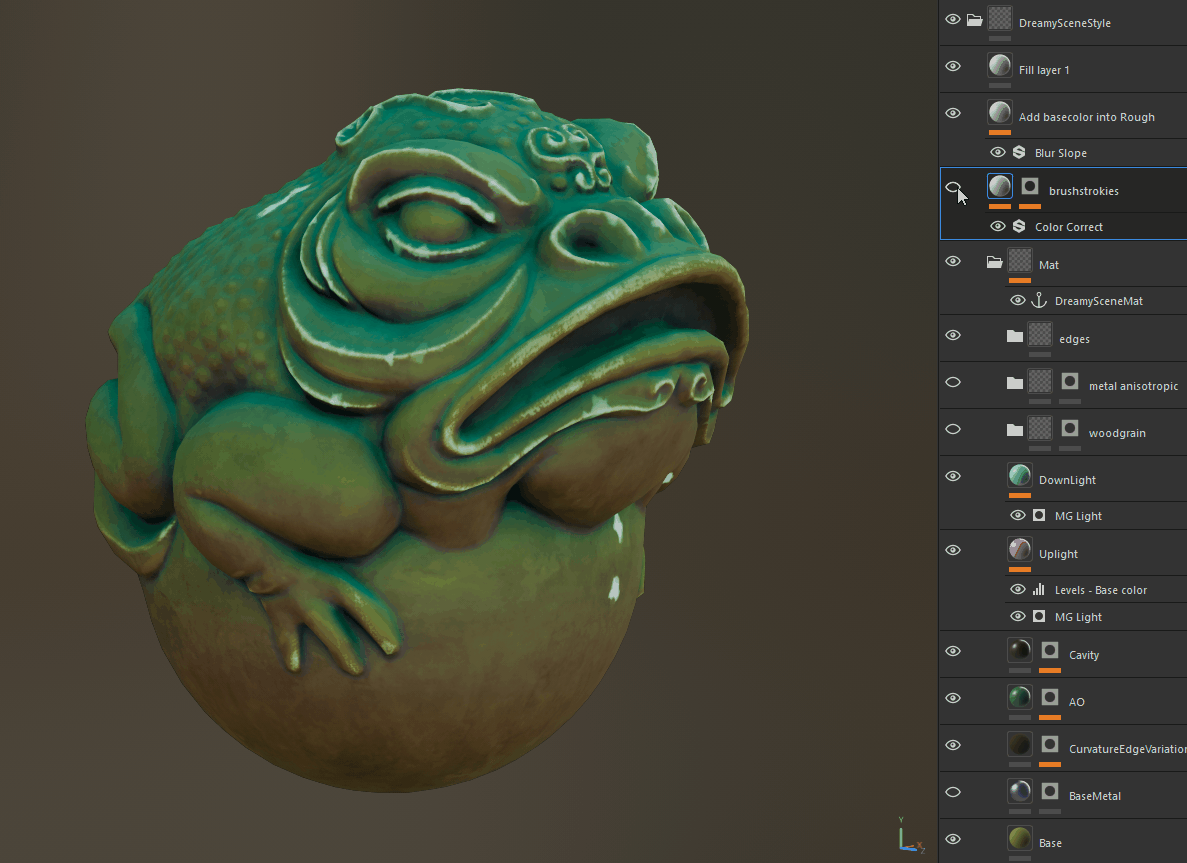Collapse the Mat folder
The width and height of the screenshot is (1187, 863).
point(994,262)
